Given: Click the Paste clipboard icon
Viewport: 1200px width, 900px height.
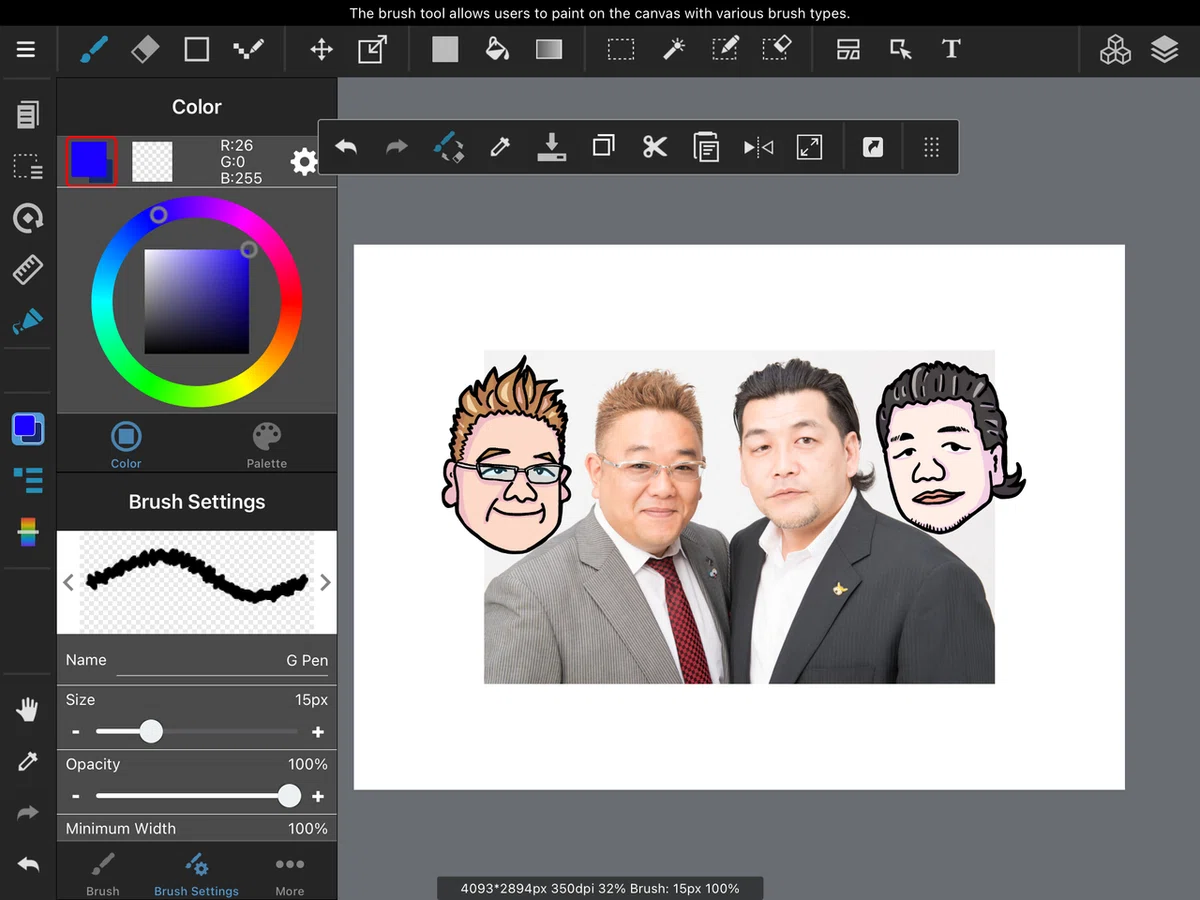Looking at the screenshot, I should pyautogui.click(x=706, y=148).
